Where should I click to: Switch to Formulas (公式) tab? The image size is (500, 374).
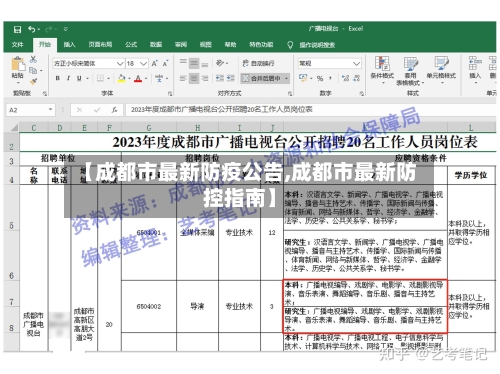tap(131, 45)
